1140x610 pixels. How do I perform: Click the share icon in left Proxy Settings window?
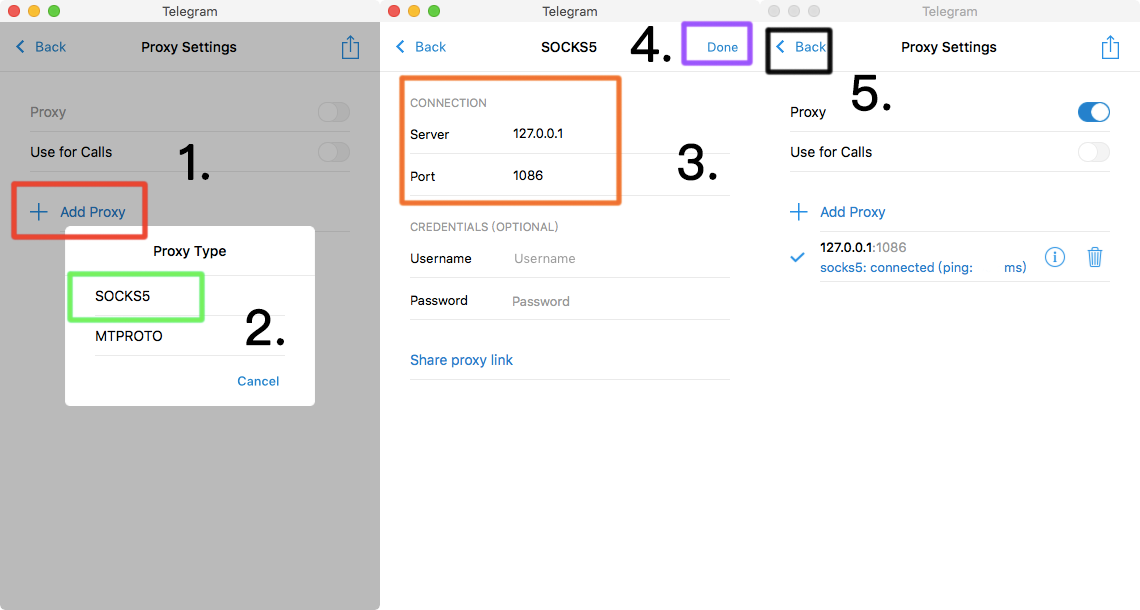tap(350, 47)
